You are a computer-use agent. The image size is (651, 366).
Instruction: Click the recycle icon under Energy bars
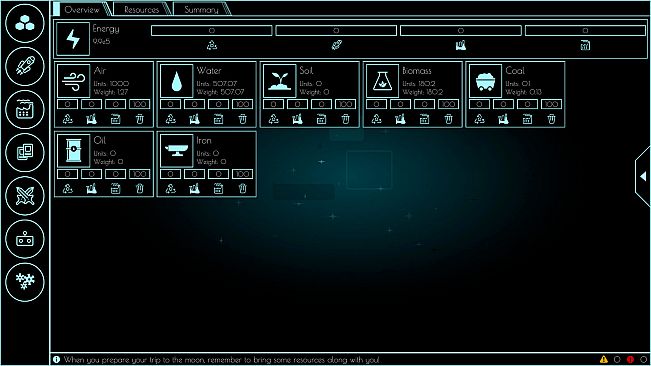(212, 45)
